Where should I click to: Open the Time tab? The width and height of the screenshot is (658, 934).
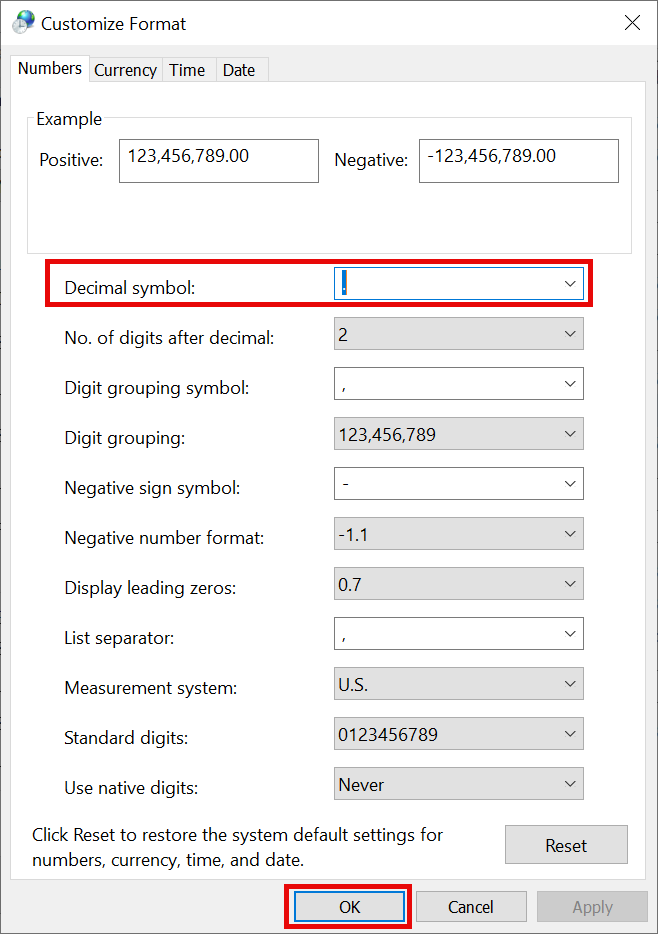(187, 70)
